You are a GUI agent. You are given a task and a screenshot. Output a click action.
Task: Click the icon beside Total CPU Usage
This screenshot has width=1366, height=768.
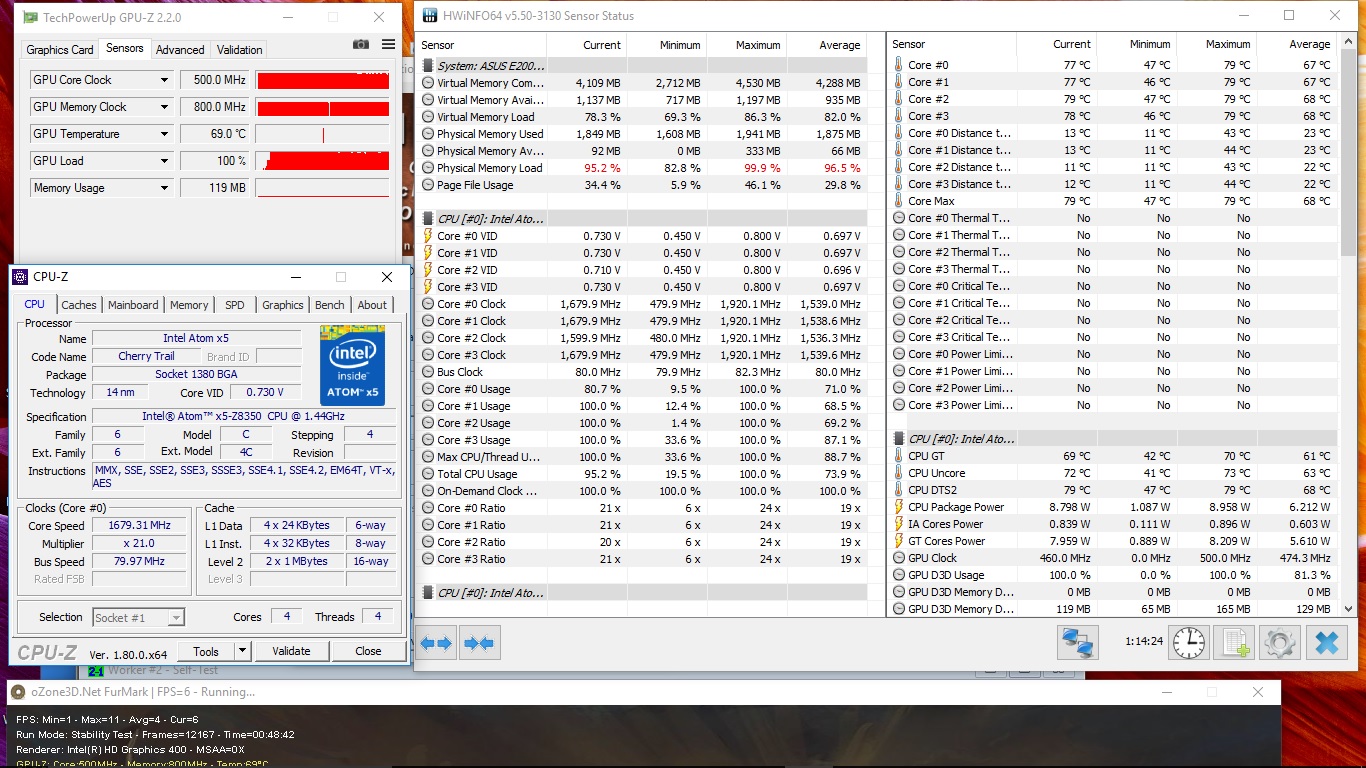point(428,474)
